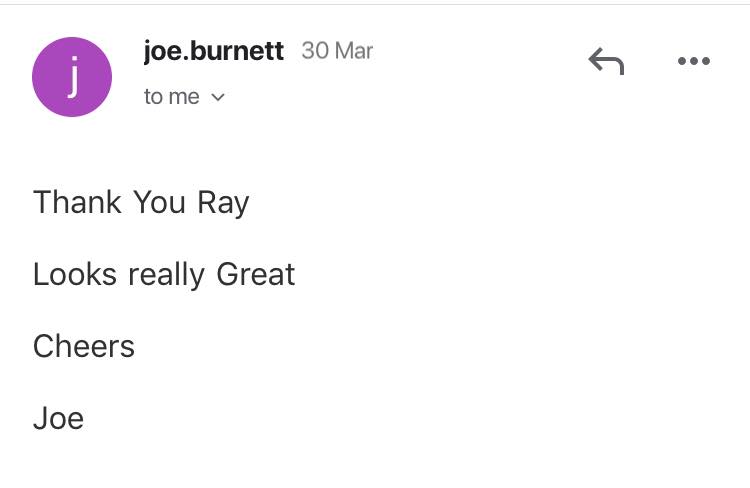Click the word 'You' in the greeting
The image size is (750, 488).
pos(159,202)
